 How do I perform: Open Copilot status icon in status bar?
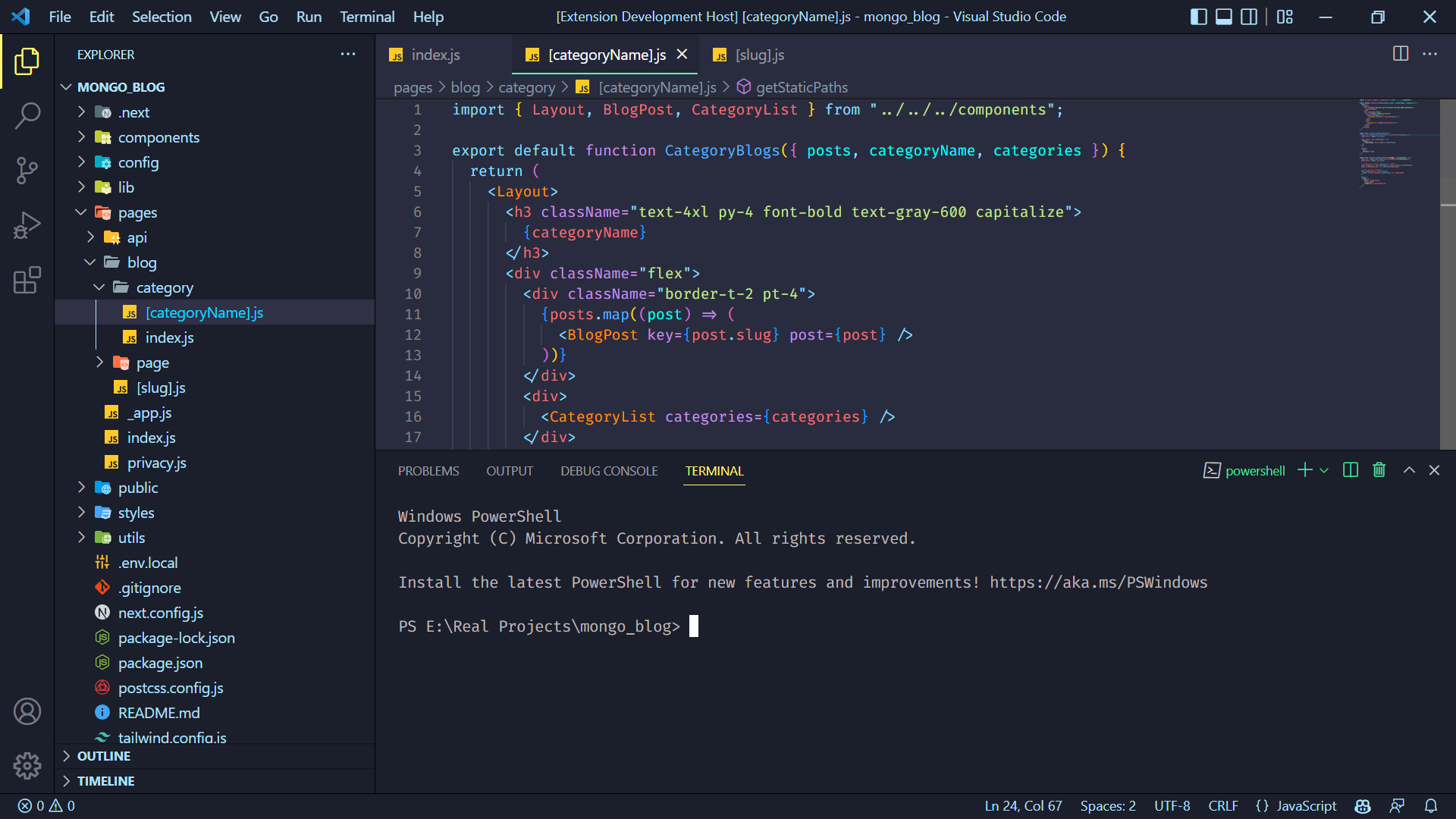[1363, 806]
